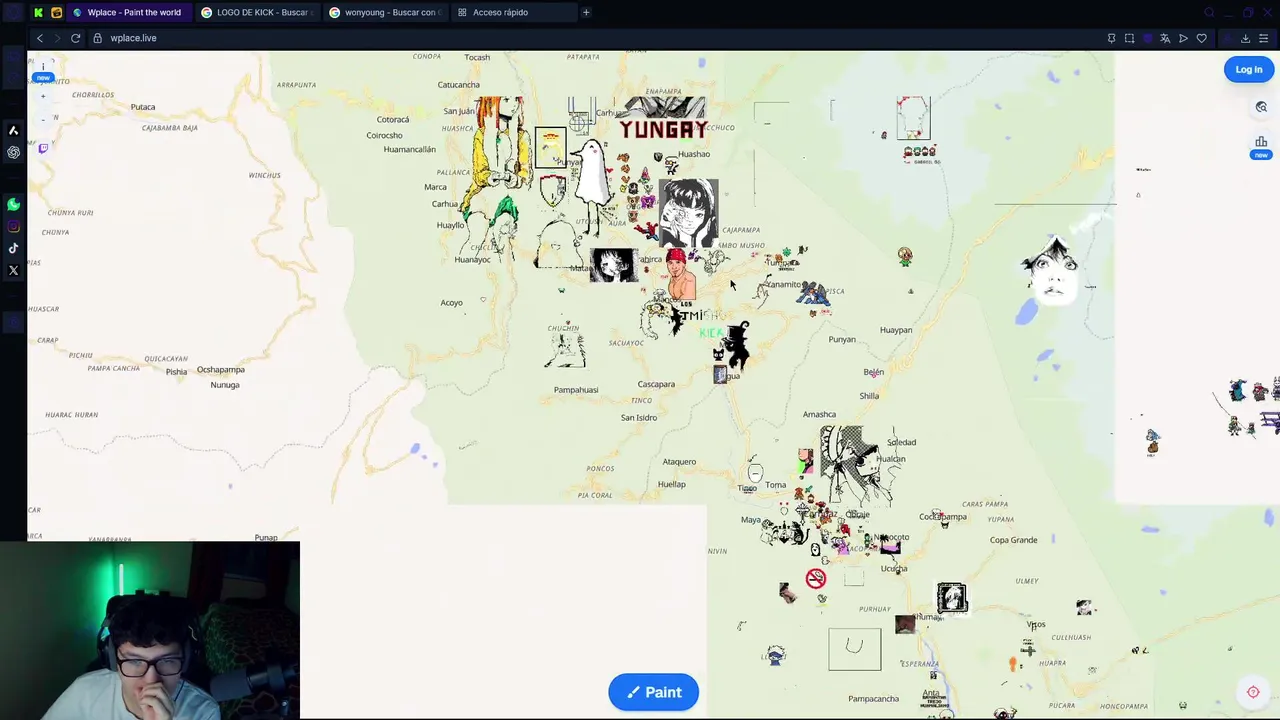Click the Amashca map label

click(819, 414)
